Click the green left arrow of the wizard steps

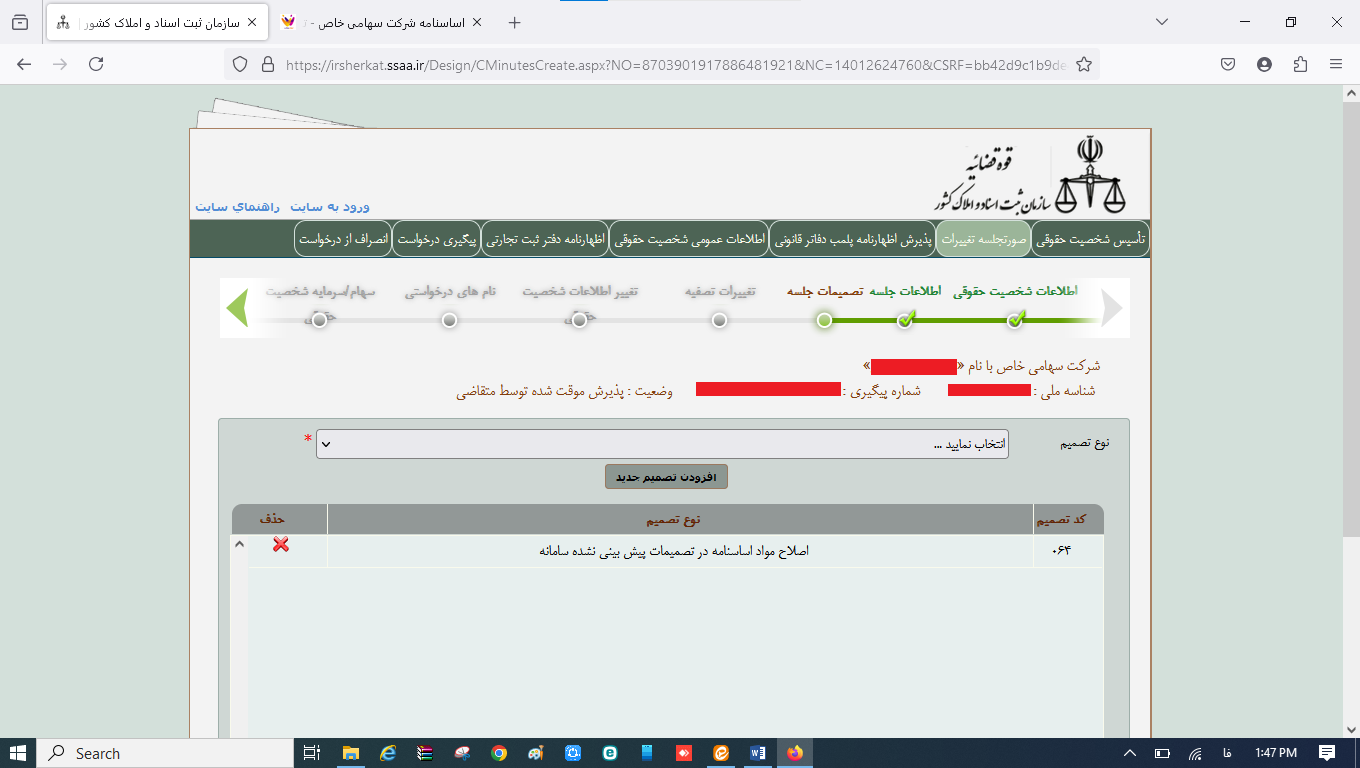point(237,308)
